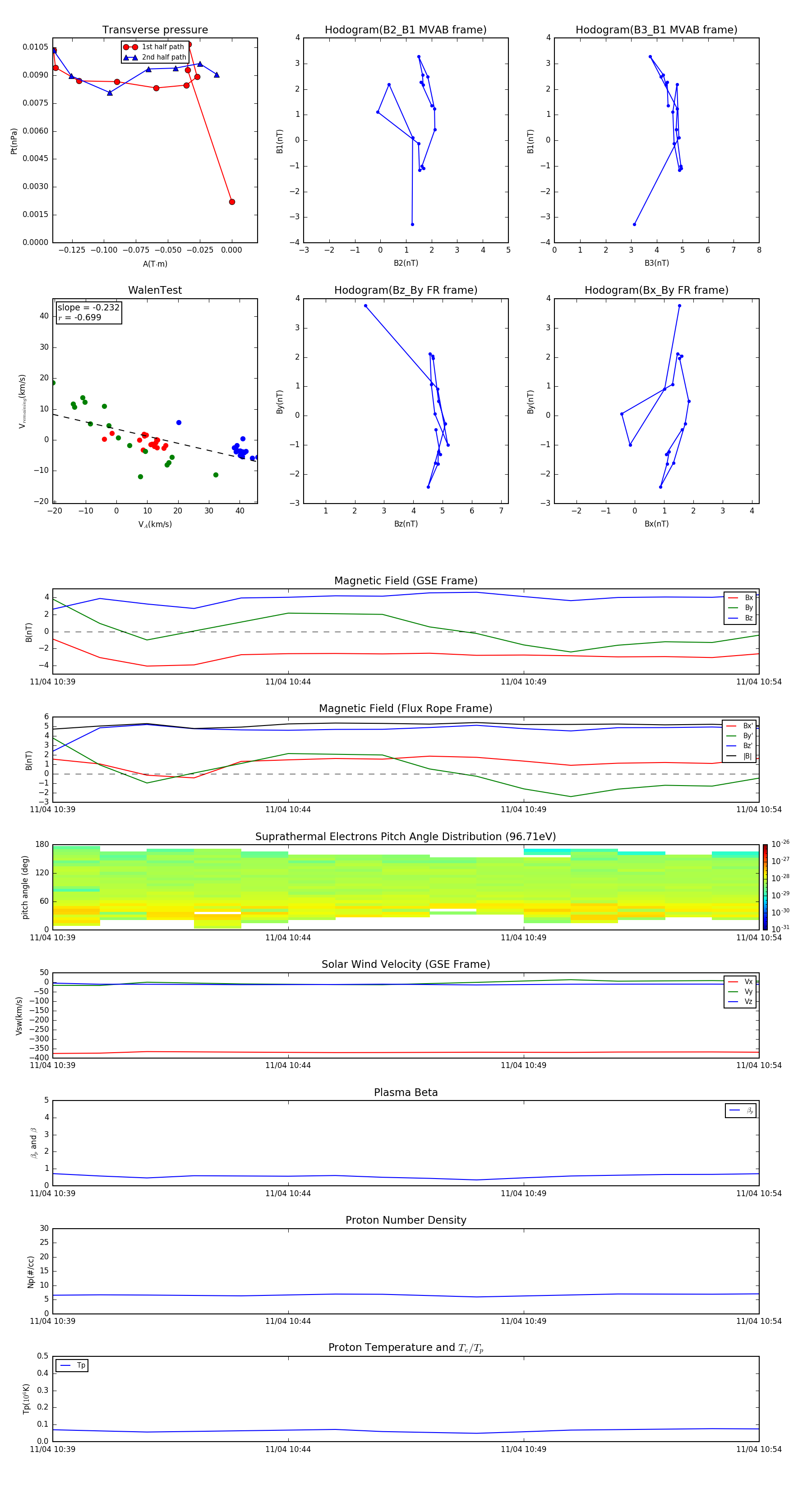Screen dimensions: 812x1489
Task: Select the By legend entry in GSE plot
Action: (740, 607)
